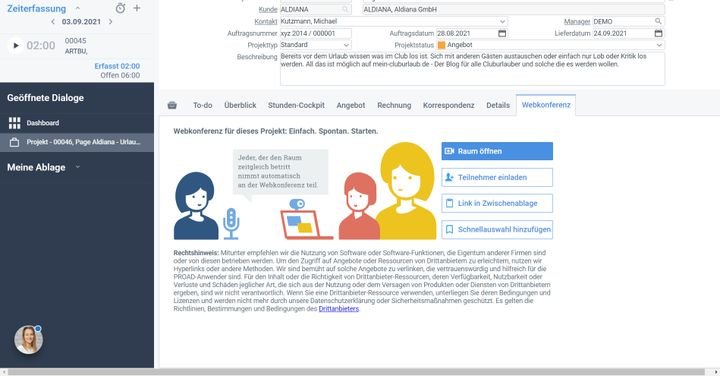Select the Webkonferenz tab

[546, 105]
